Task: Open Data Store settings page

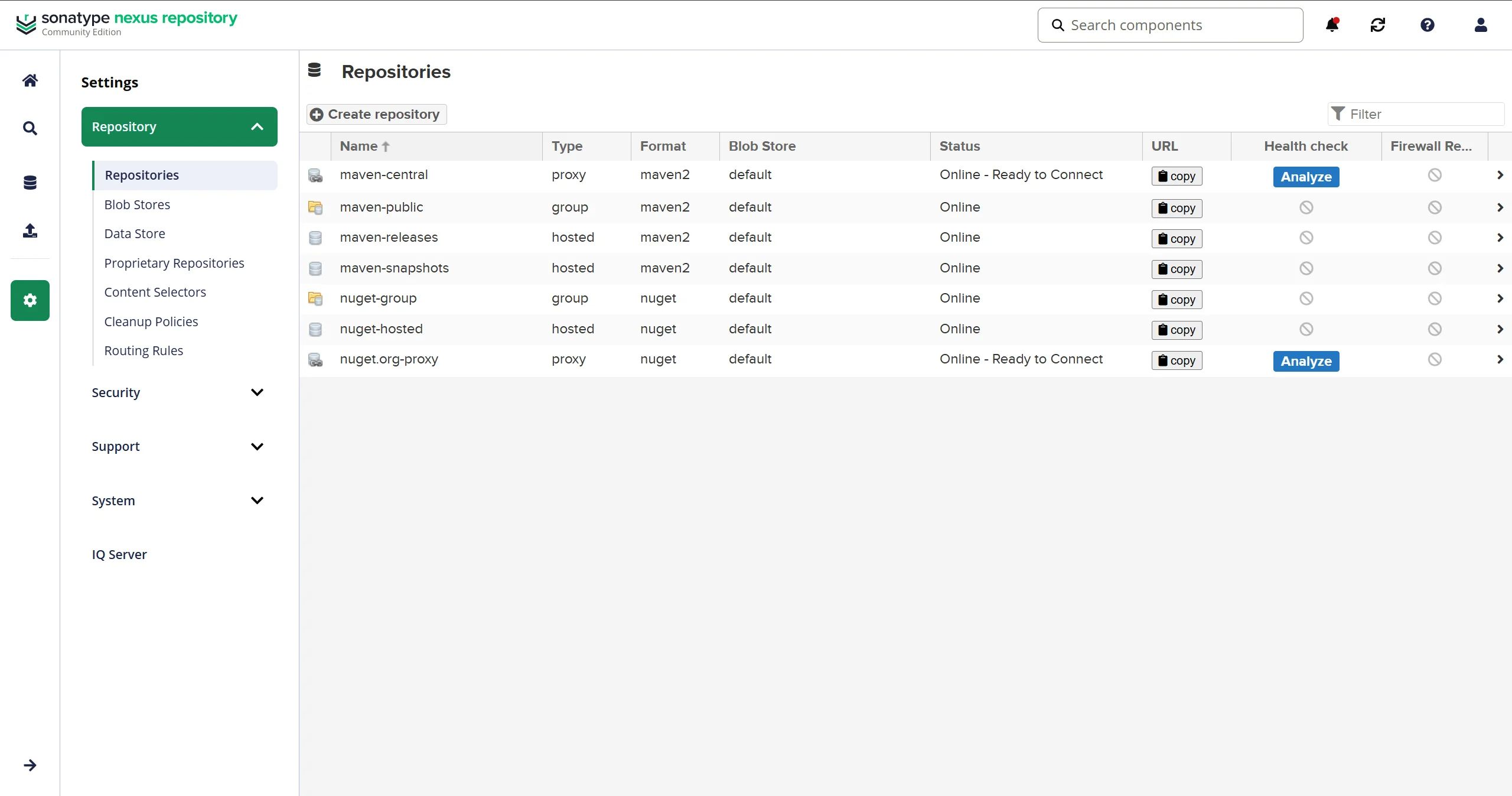Action: pyautogui.click(x=135, y=233)
